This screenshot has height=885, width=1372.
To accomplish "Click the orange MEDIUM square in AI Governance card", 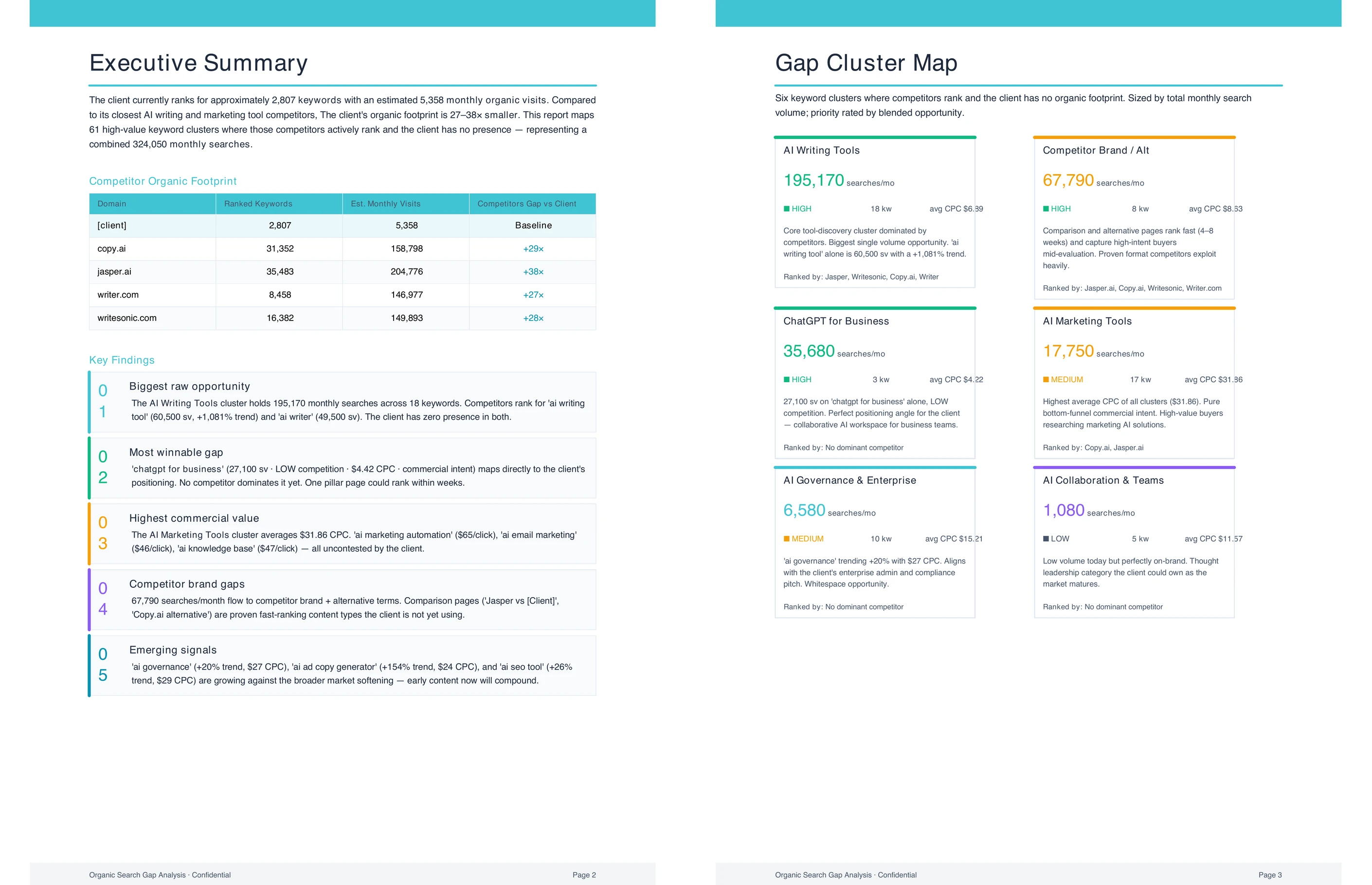I will 786,539.
